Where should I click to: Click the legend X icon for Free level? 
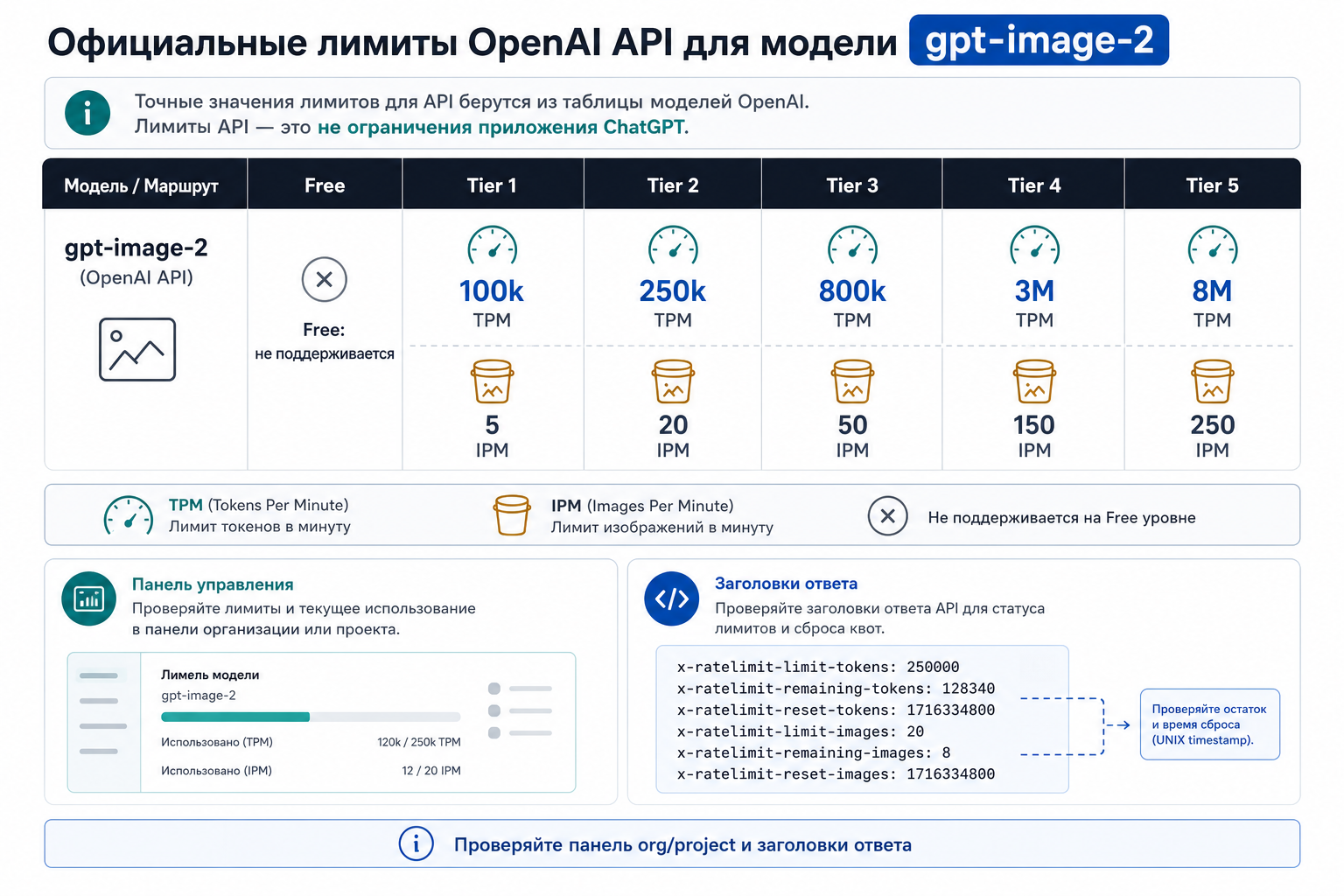coord(887,516)
